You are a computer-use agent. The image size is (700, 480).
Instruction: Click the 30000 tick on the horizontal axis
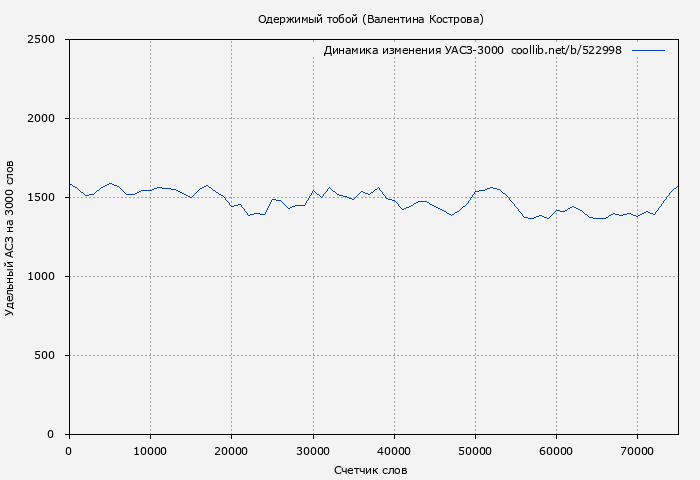[313, 452]
